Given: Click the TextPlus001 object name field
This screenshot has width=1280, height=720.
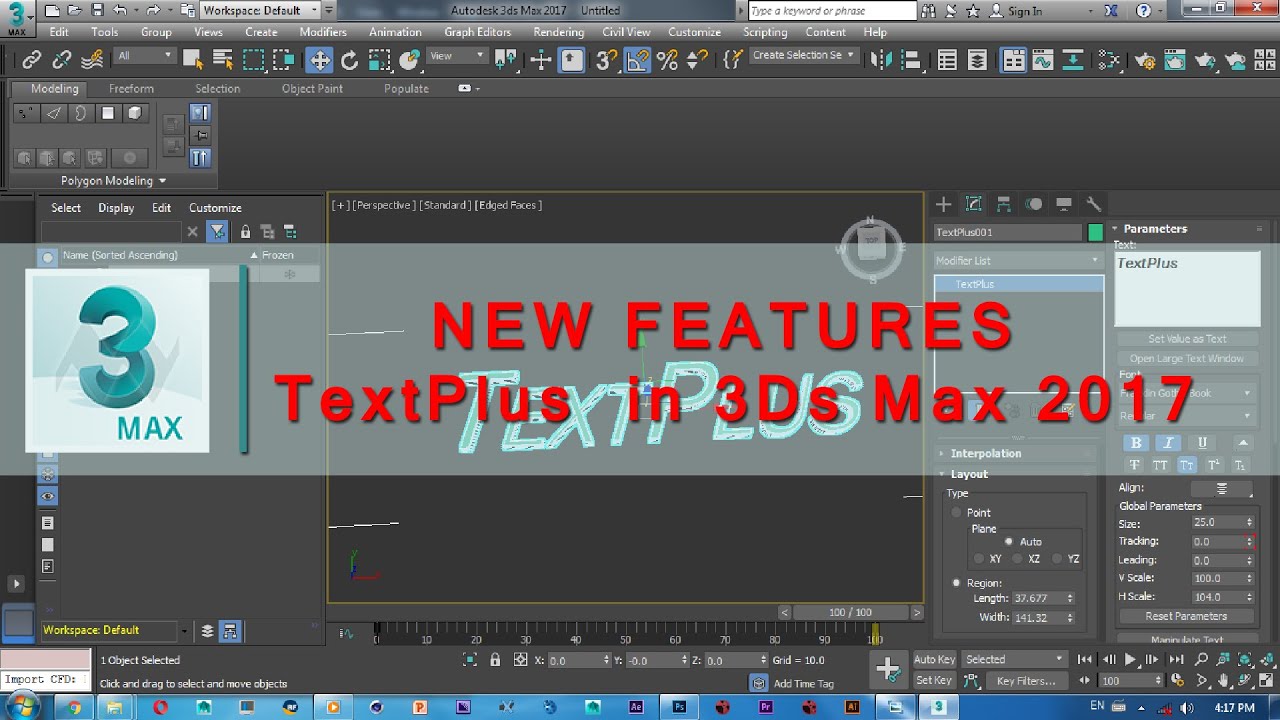Looking at the screenshot, I should click(x=1008, y=232).
